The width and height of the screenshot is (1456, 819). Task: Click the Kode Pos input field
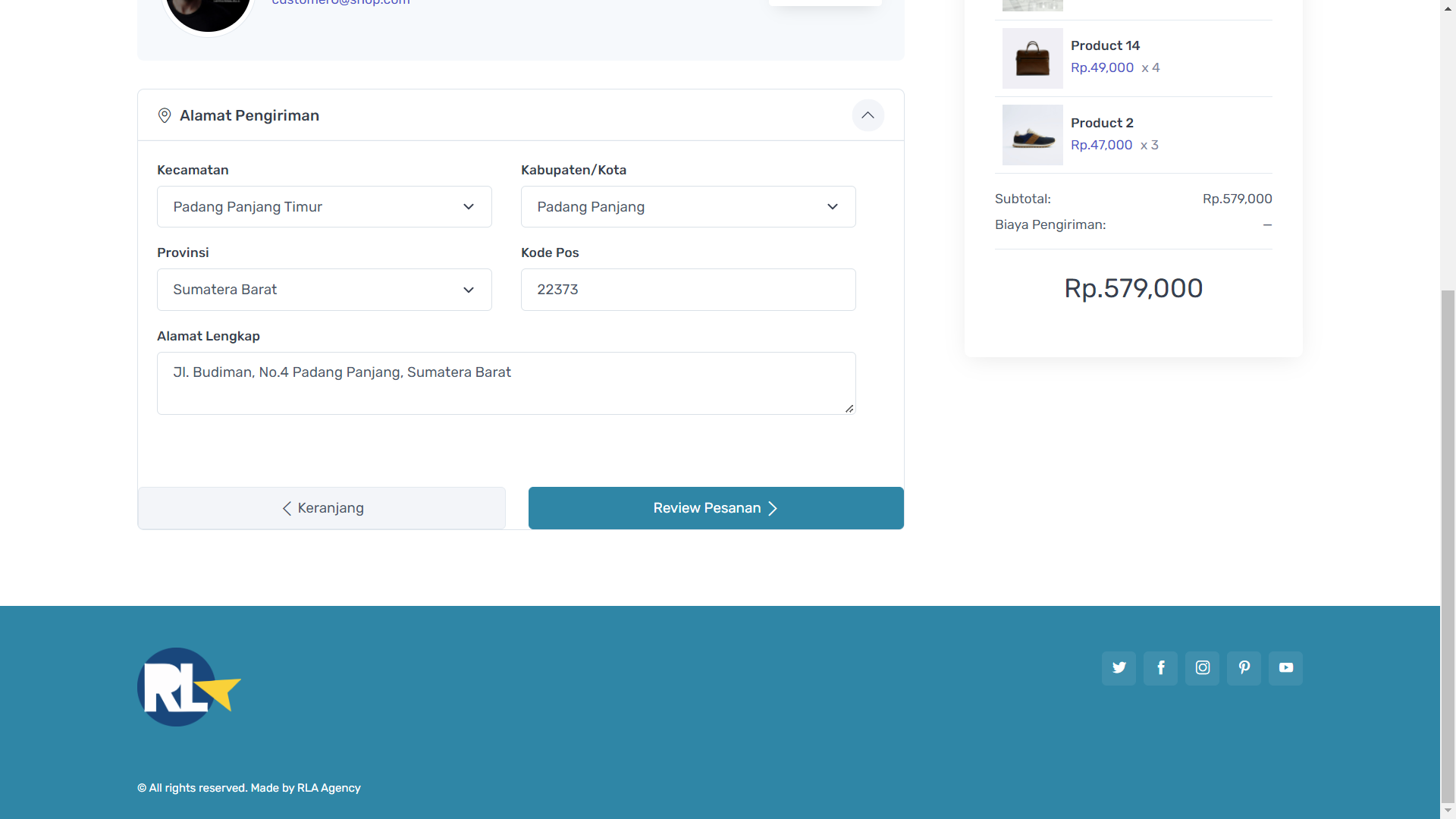tap(688, 290)
